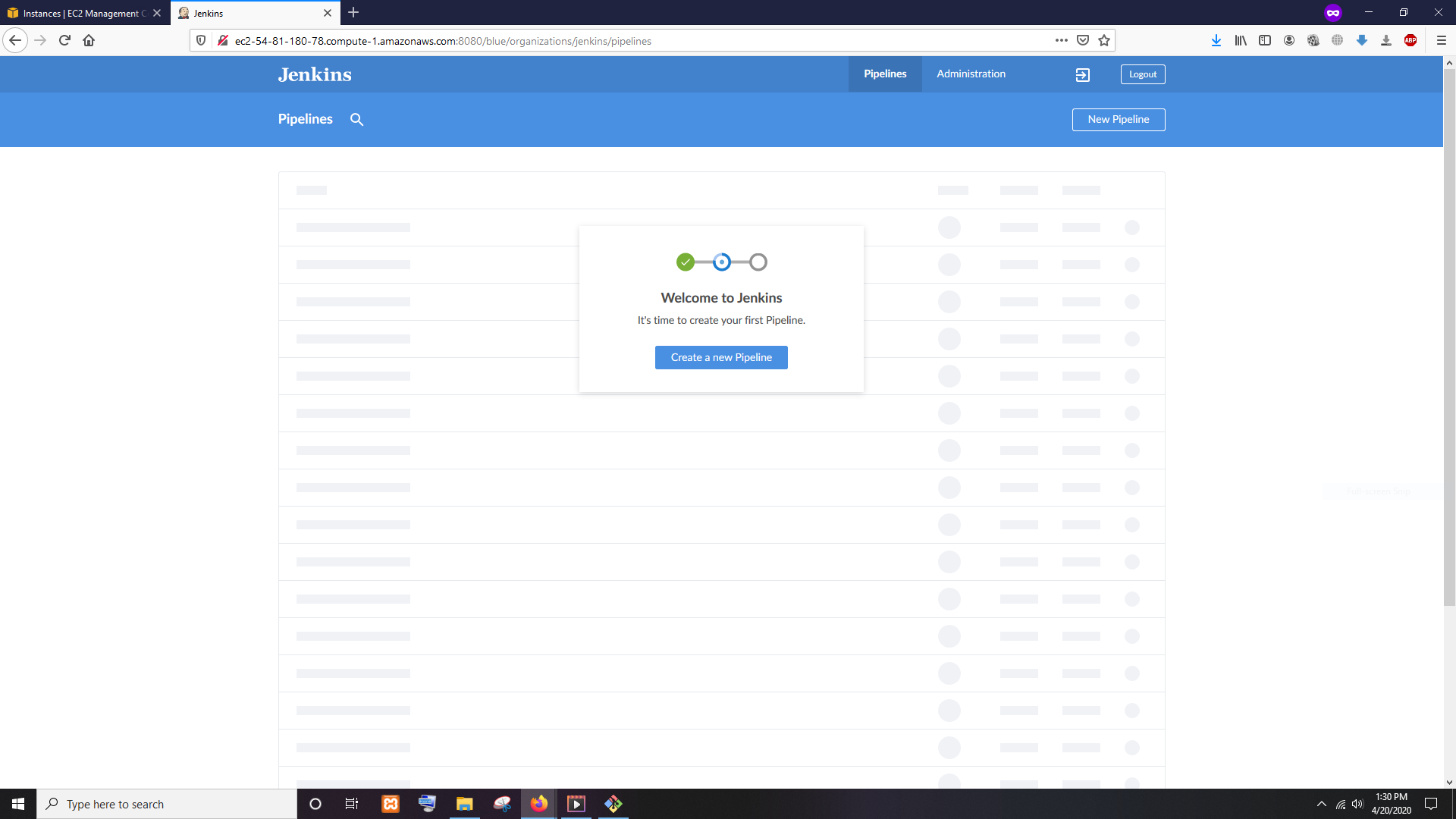Open File Explorer from the taskbar

(464, 804)
